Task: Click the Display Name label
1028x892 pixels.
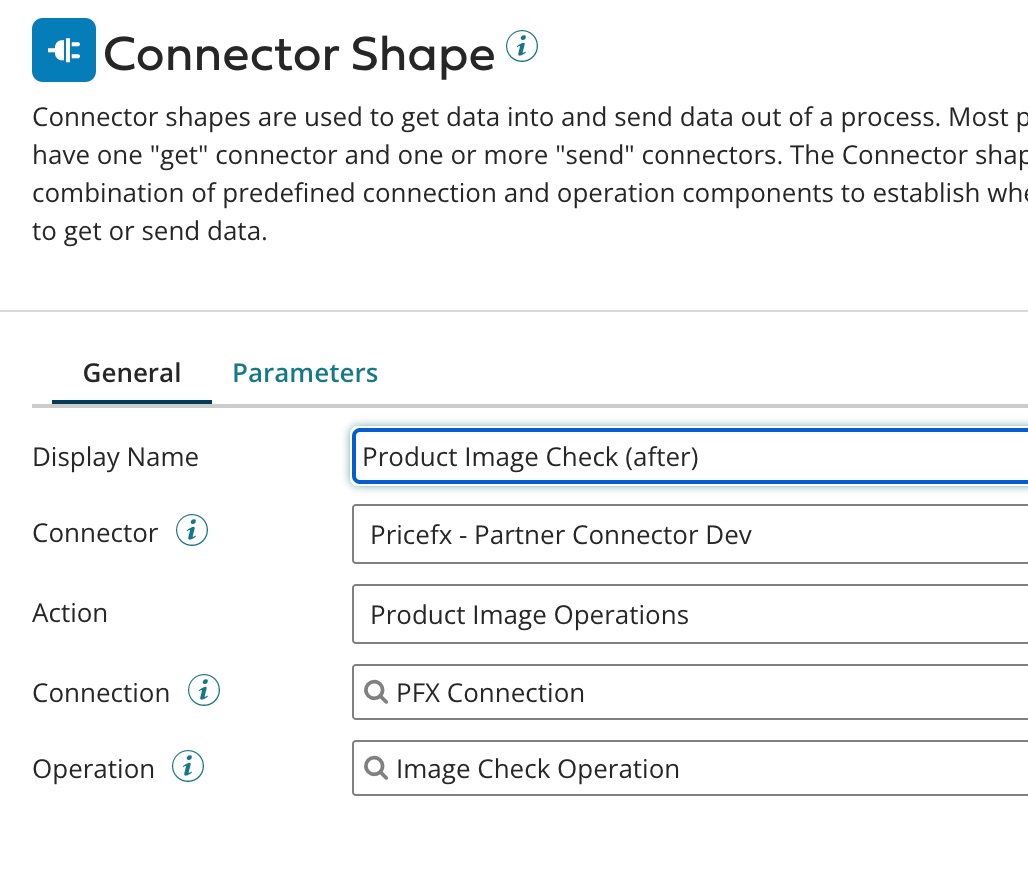Action: click(115, 456)
